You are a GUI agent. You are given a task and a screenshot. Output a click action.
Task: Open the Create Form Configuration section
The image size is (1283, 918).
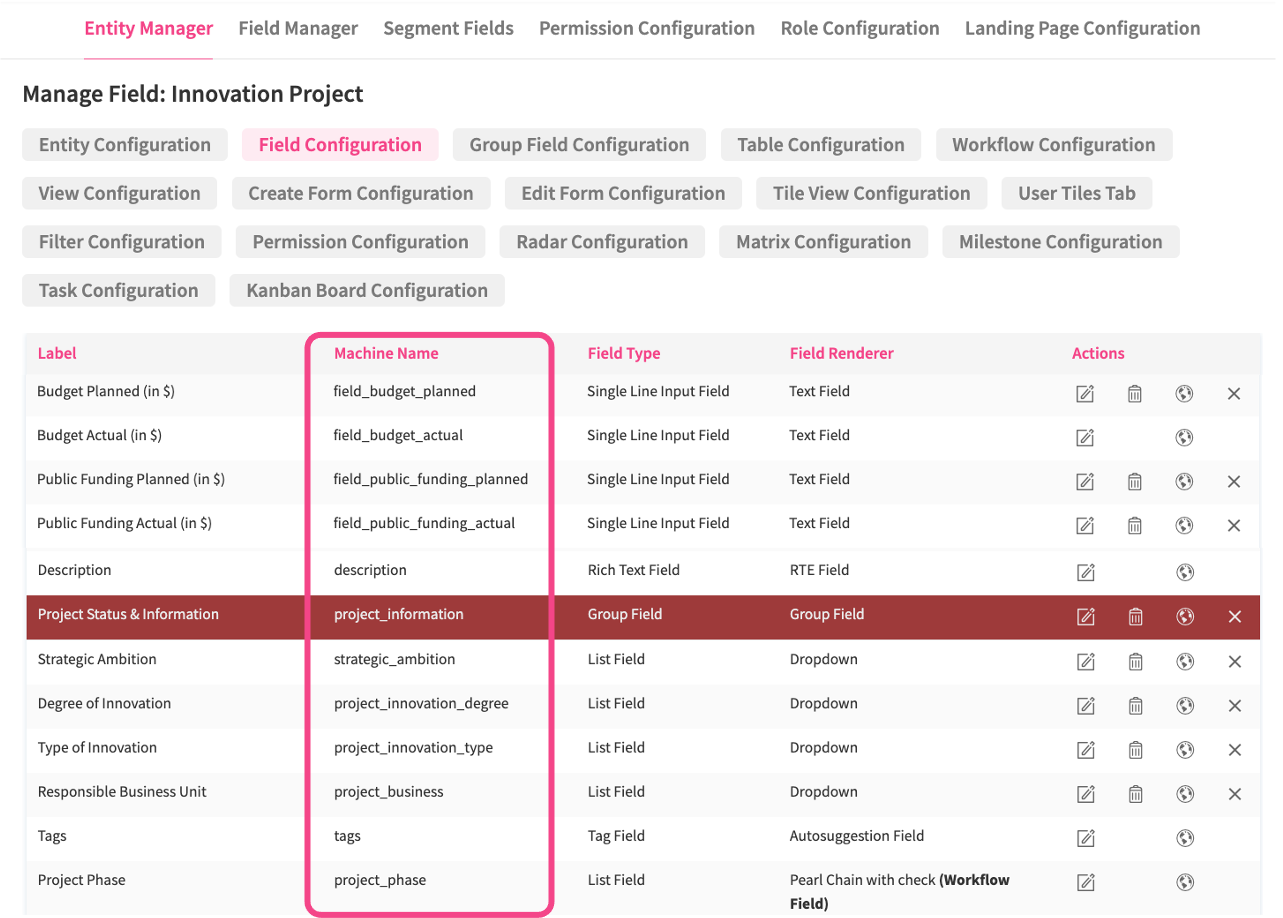(x=361, y=193)
